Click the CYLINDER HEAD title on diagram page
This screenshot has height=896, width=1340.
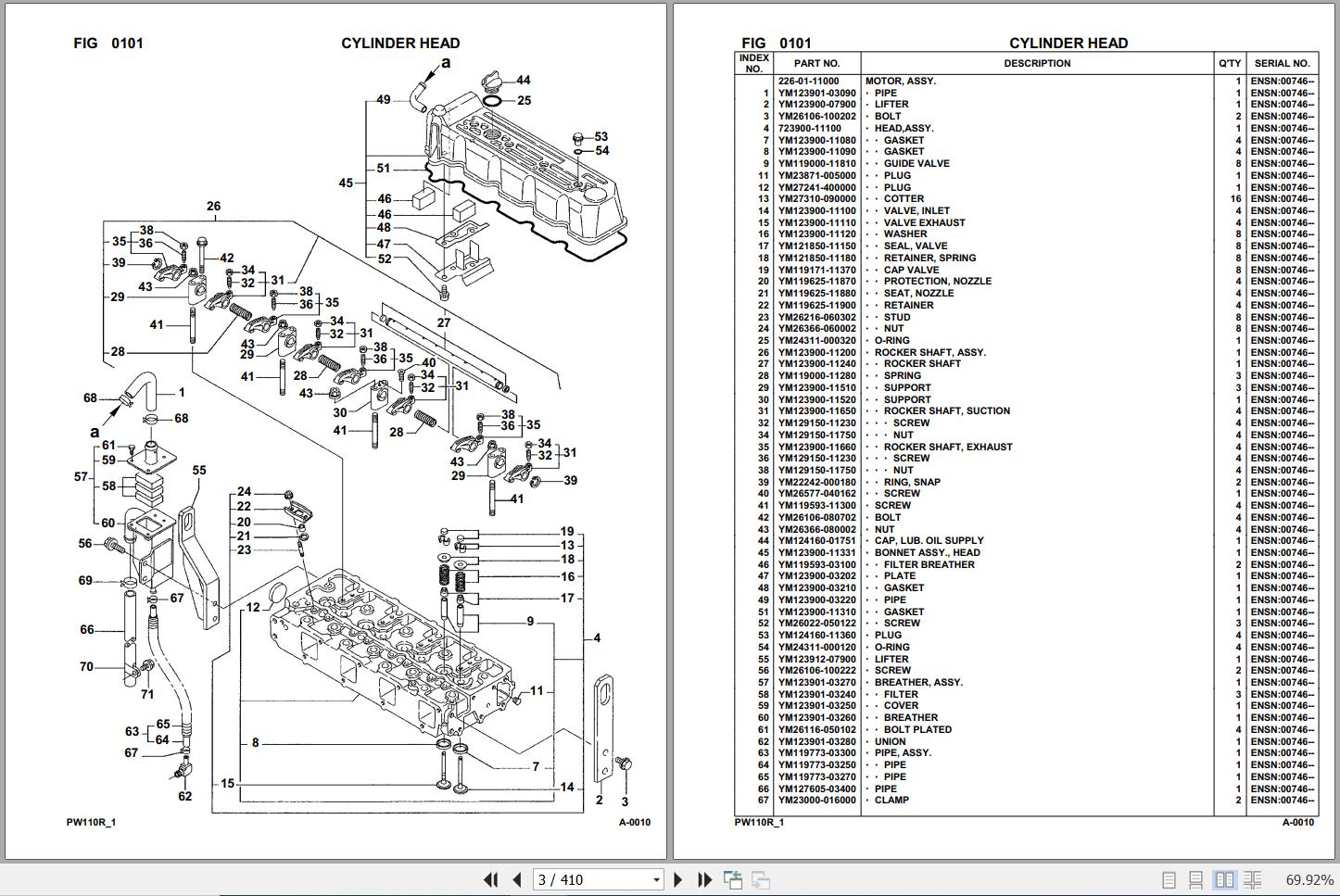coord(400,43)
